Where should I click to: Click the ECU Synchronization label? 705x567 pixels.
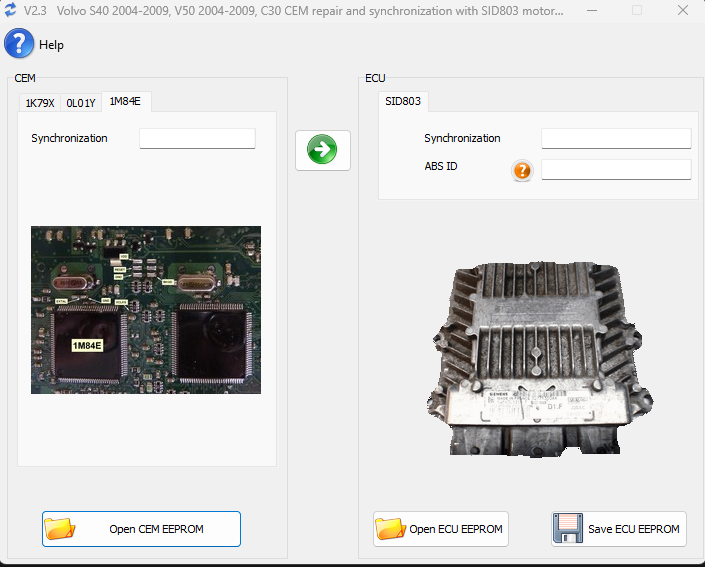pos(462,138)
